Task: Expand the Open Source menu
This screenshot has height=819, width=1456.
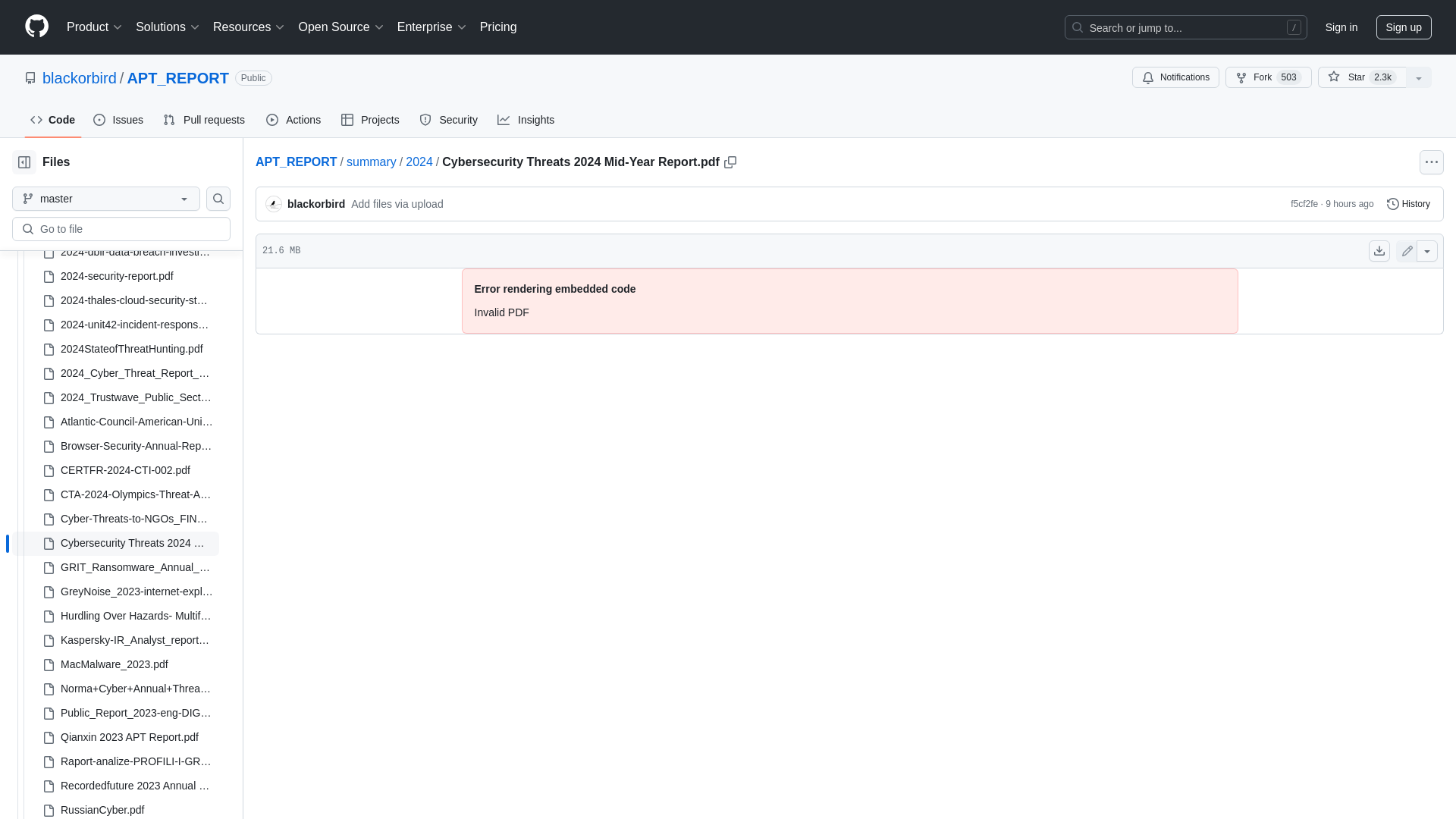Action: tap(341, 27)
